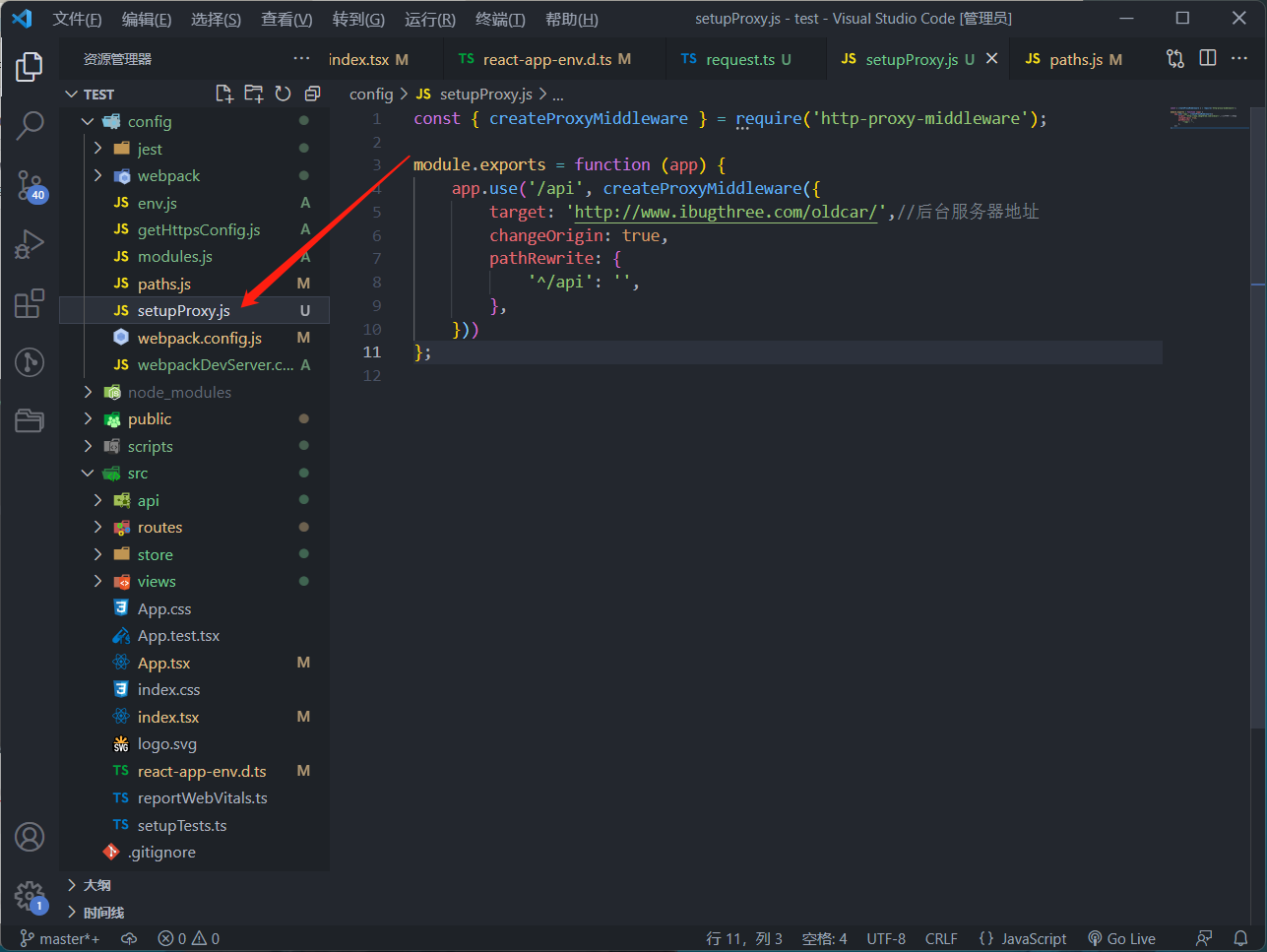Click the New Folder icon in explorer header

click(254, 94)
